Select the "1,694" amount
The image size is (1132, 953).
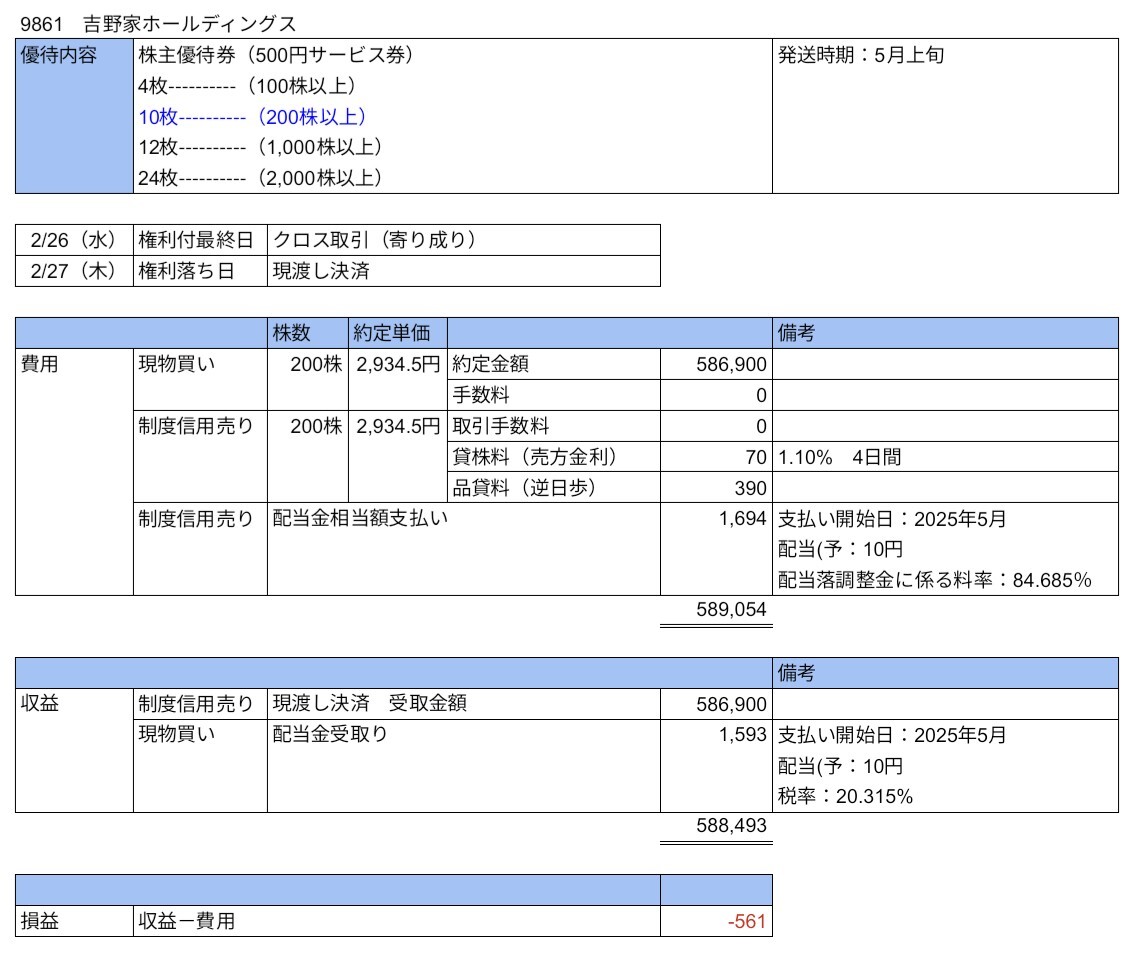742,518
